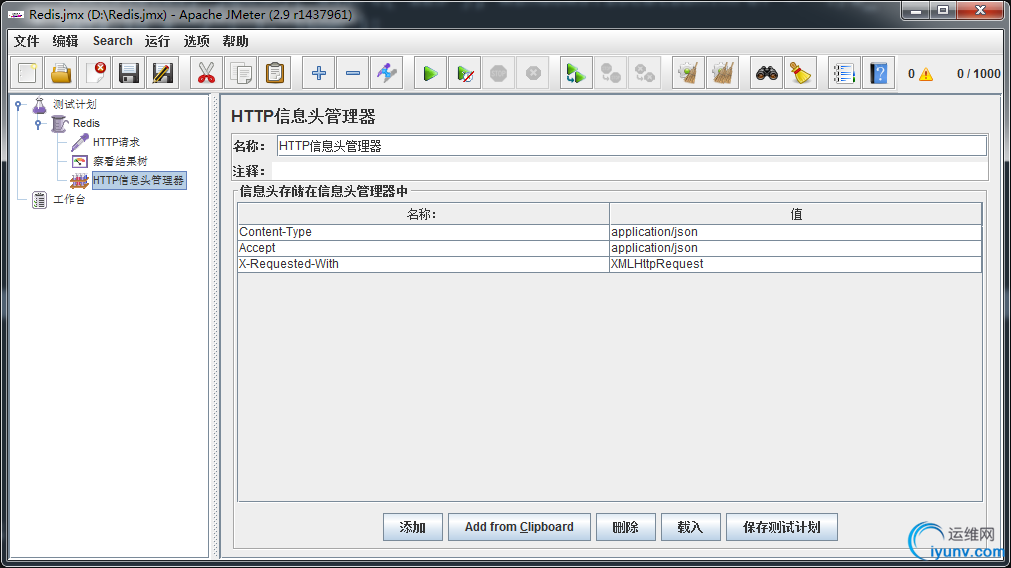Click the 删除 button

tap(625, 527)
